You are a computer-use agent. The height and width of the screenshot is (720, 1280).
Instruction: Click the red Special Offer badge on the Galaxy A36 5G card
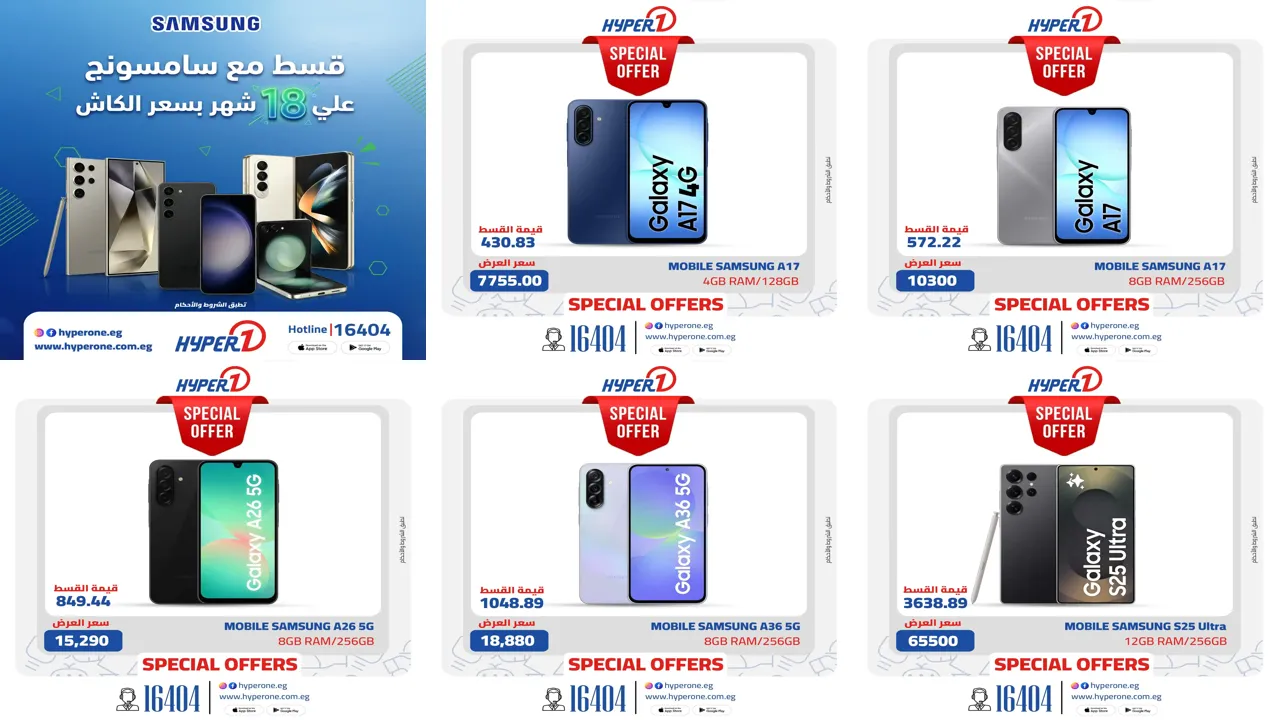tap(638, 425)
